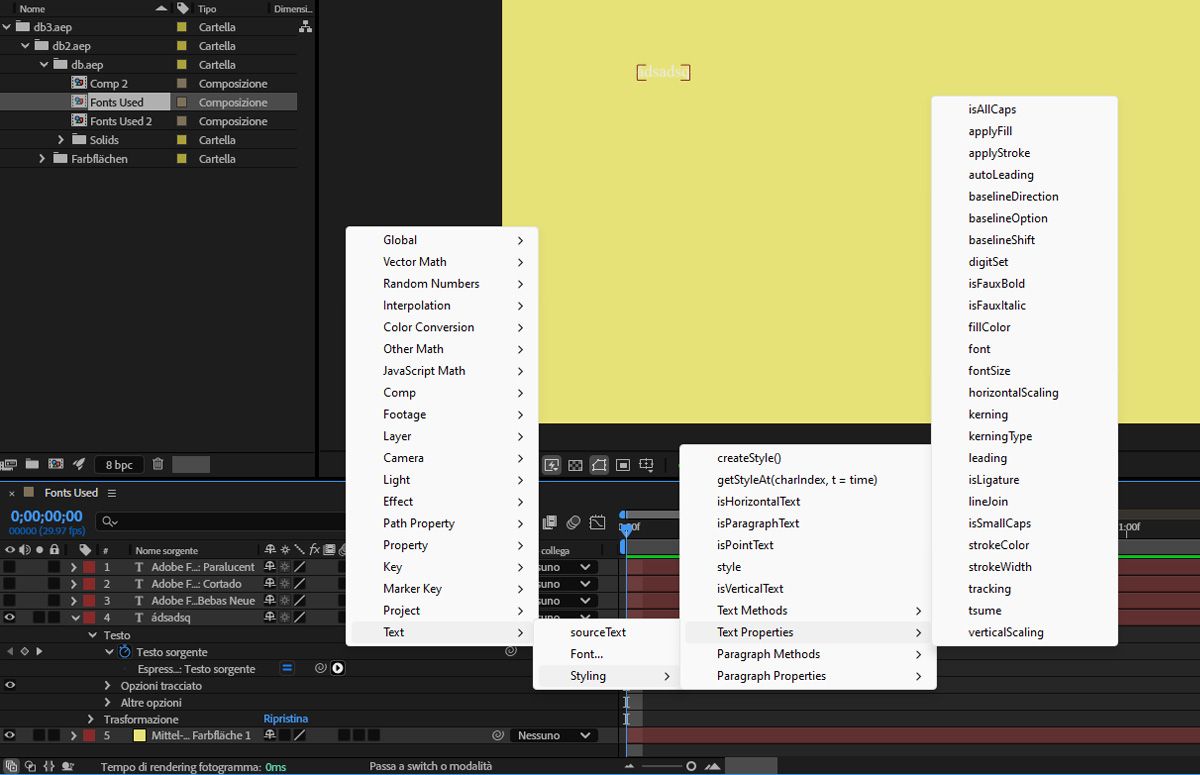This screenshot has width=1200, height=775.
Task: Toggle rasterize switch on Cortado layer
Action: coord(285,584)
